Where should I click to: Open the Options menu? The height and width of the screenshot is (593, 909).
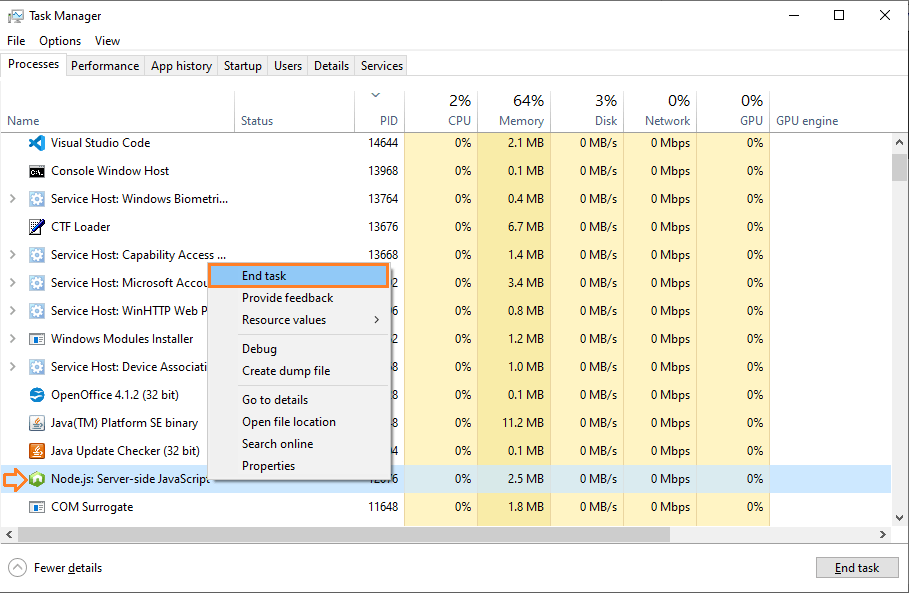(60, 41)
